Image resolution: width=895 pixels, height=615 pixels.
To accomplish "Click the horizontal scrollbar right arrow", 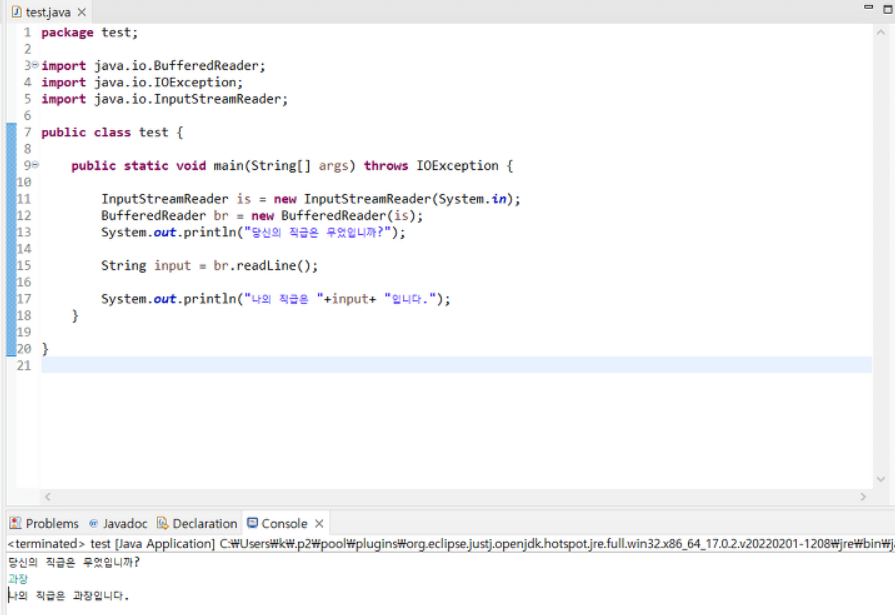I will (863, 497).
